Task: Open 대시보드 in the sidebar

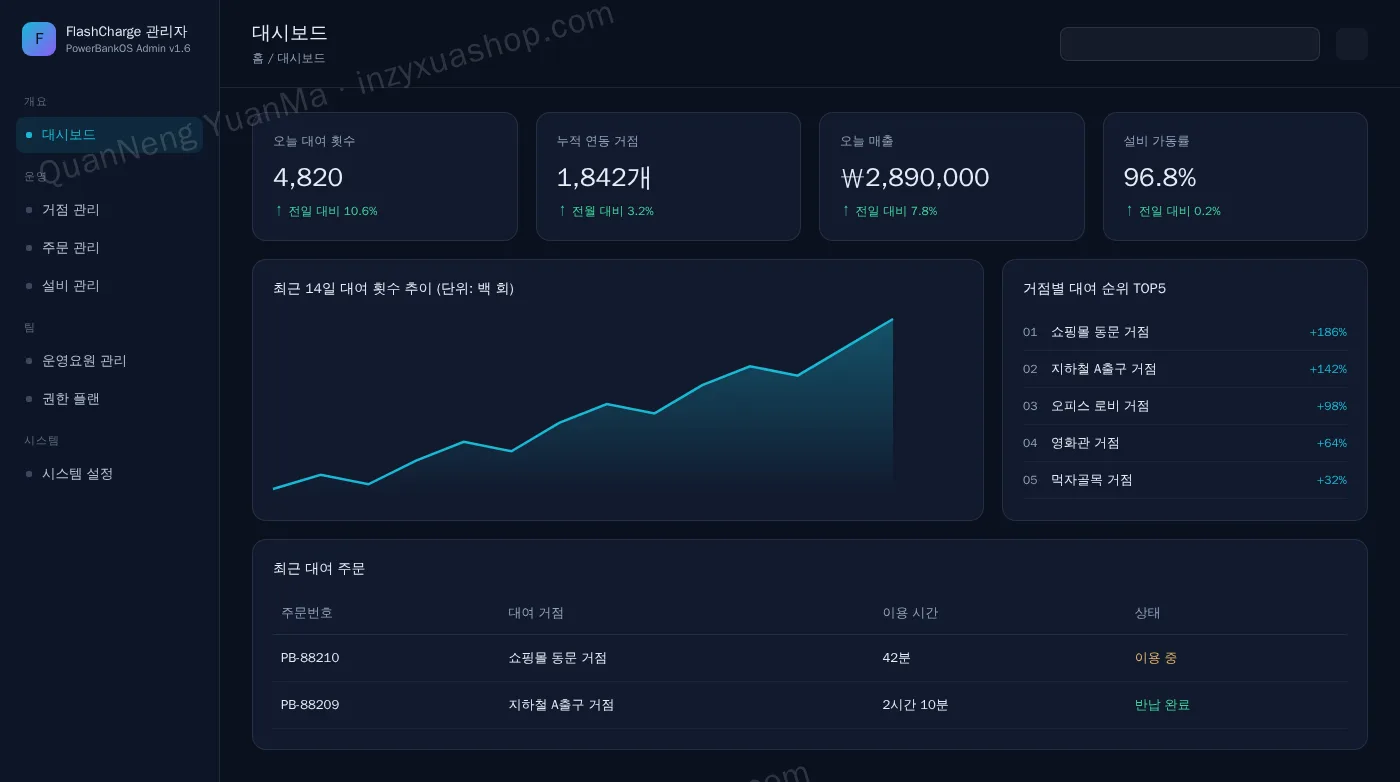Action: tap(109, 135)
